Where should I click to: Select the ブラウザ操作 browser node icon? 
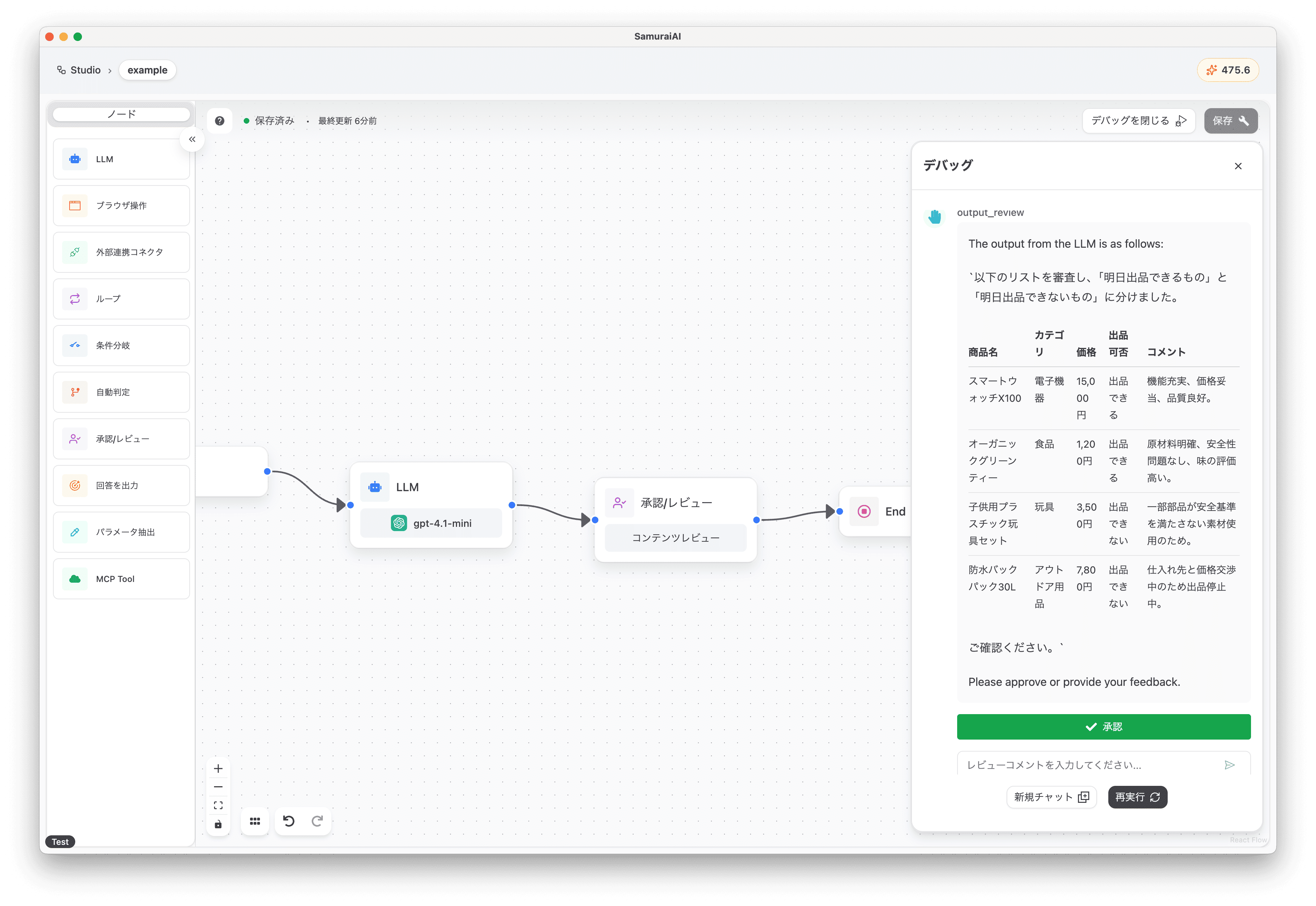pos(75,206)
